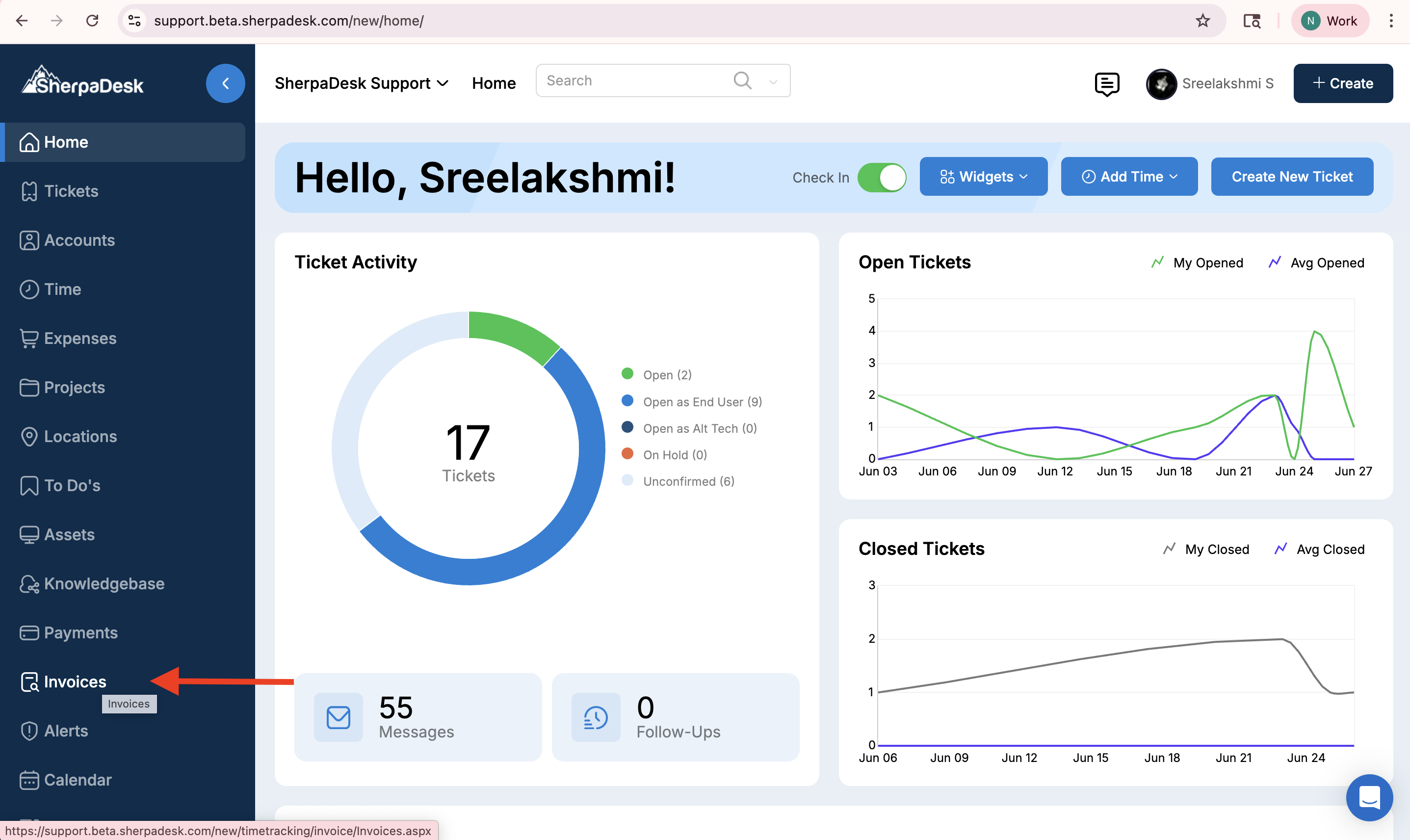The height and width of the screenshot is (840, 1410).
Task: Open the Add Time dropdown
Action: click(x=1129, y=177)
